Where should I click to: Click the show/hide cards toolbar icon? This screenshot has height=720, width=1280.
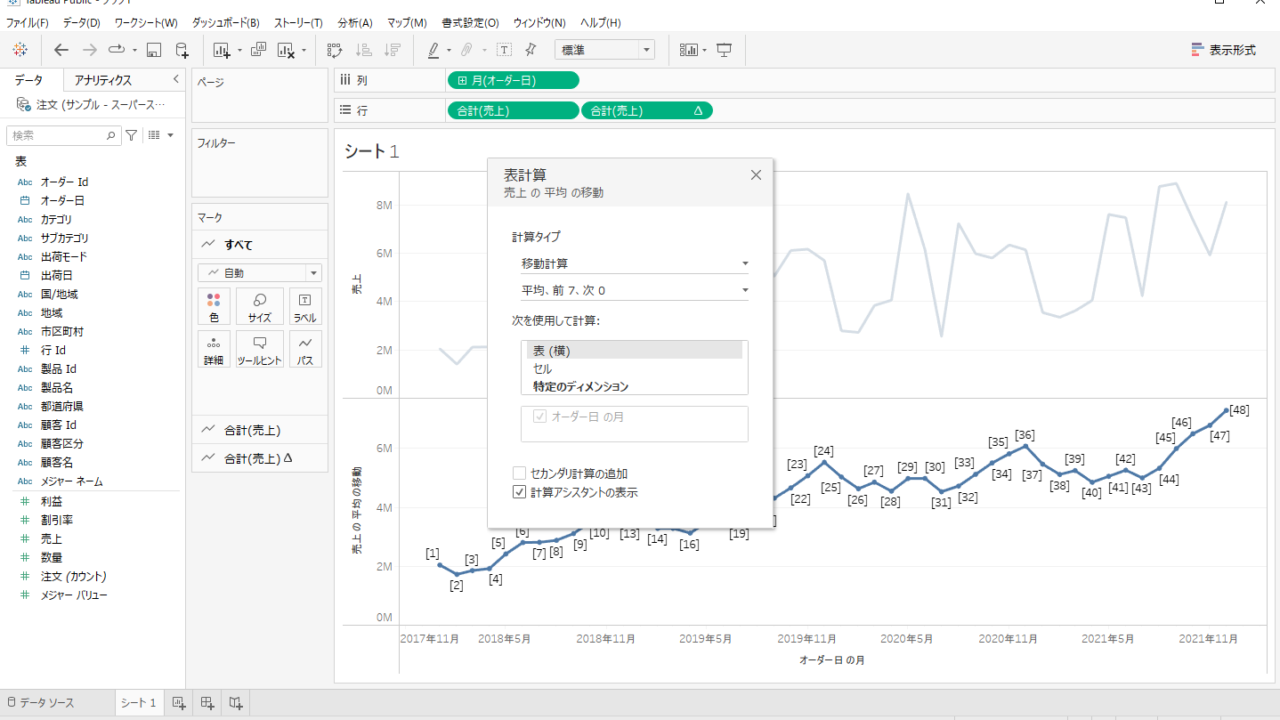[x=689, y=49]
